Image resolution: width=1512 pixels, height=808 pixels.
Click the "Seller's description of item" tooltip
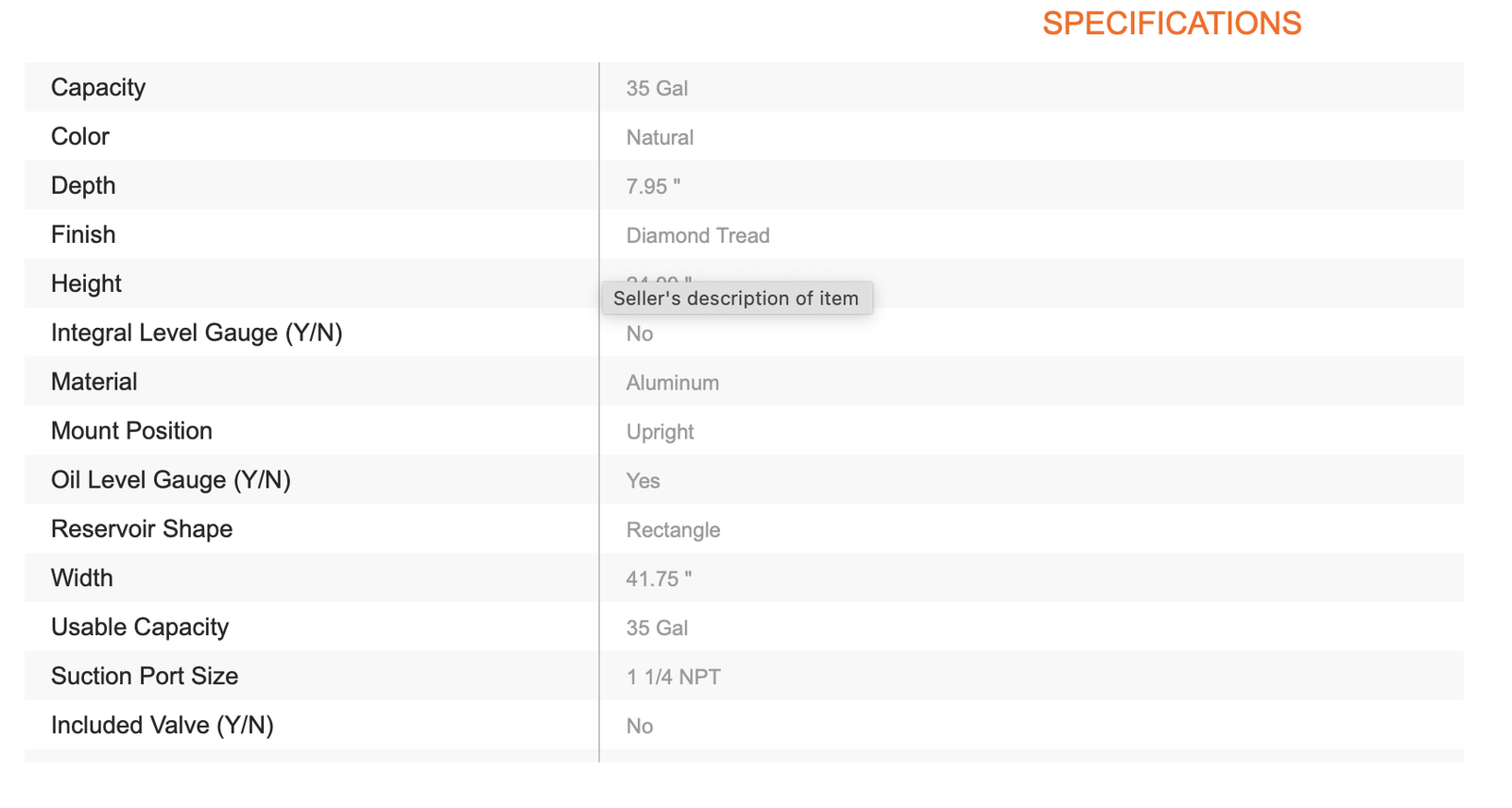736,299
